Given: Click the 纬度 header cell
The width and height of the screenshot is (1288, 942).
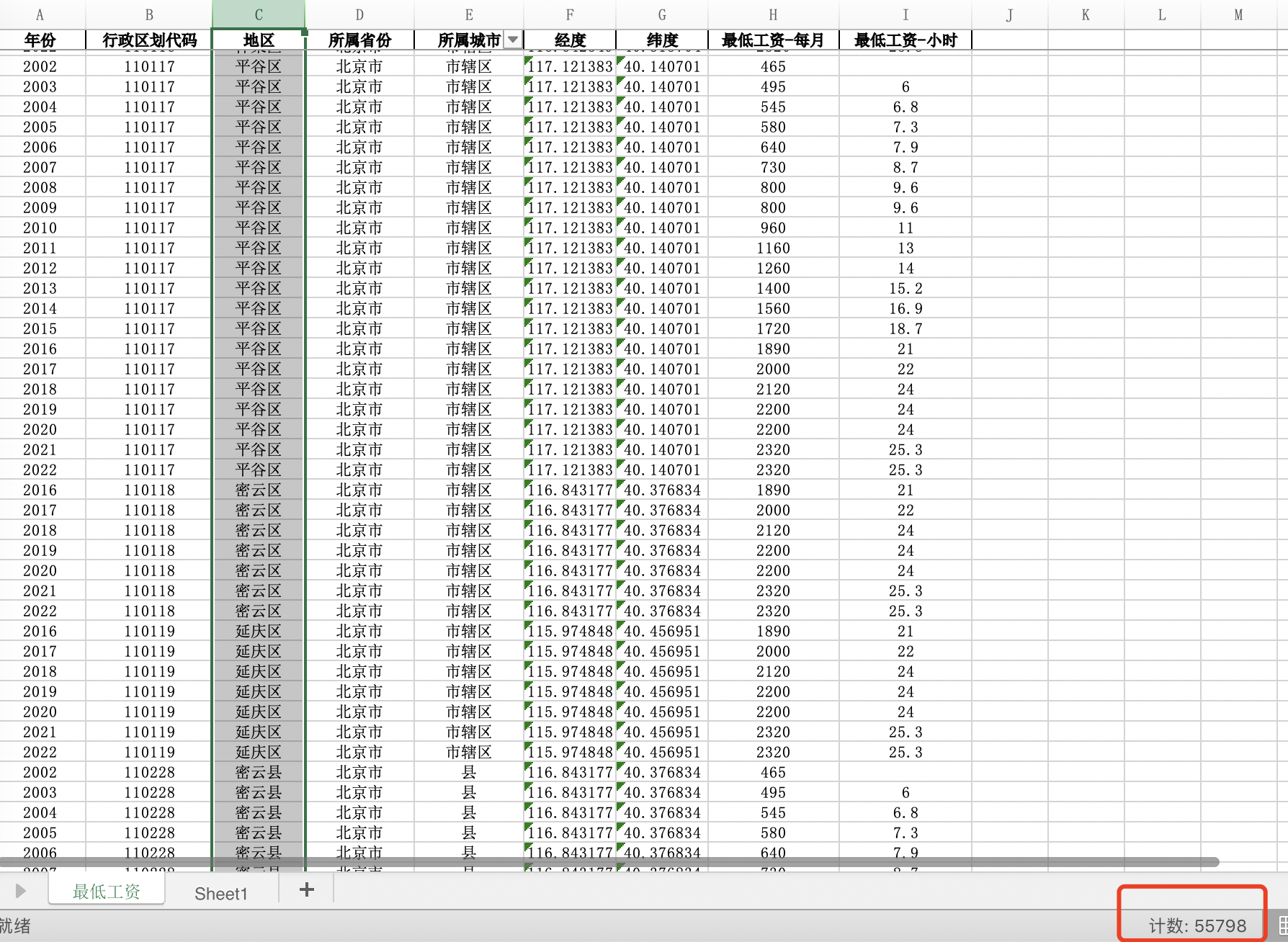Looking at the screenshot, I should pyautogui.click(x=662, y=40).
